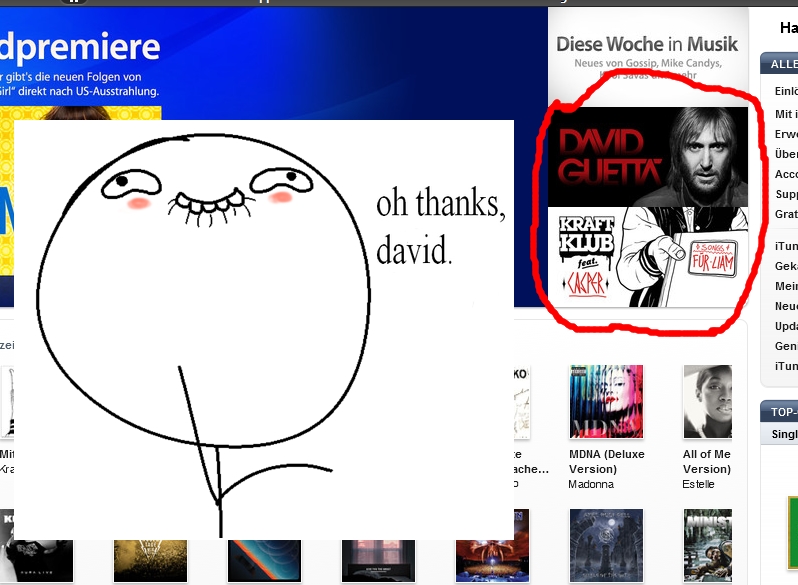Image resolution: width=798 pixels, height=585 pixels.
Task: Switch to the Singles tab in Top charts
Action: pos(784,435)
